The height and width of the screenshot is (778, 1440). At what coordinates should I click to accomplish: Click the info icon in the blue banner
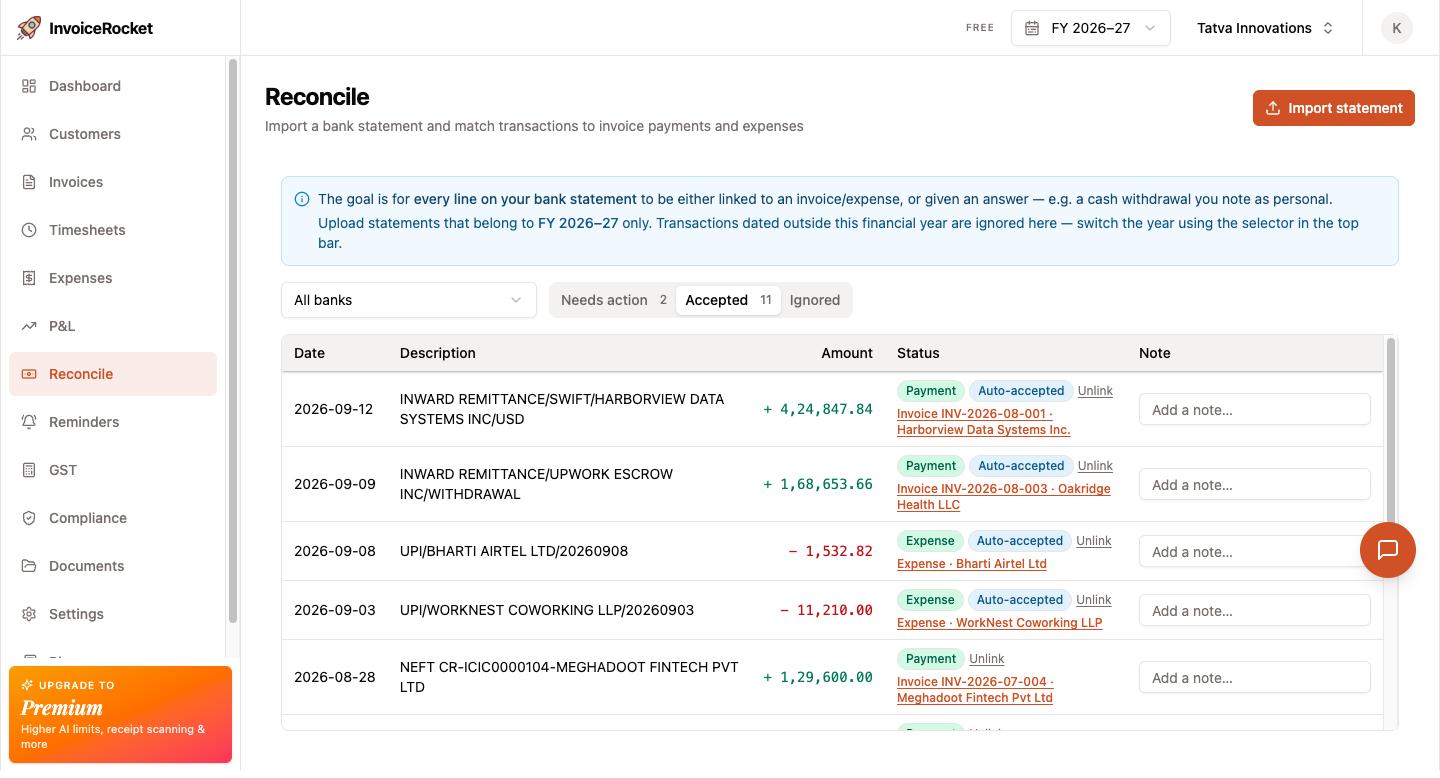(302, 199)
